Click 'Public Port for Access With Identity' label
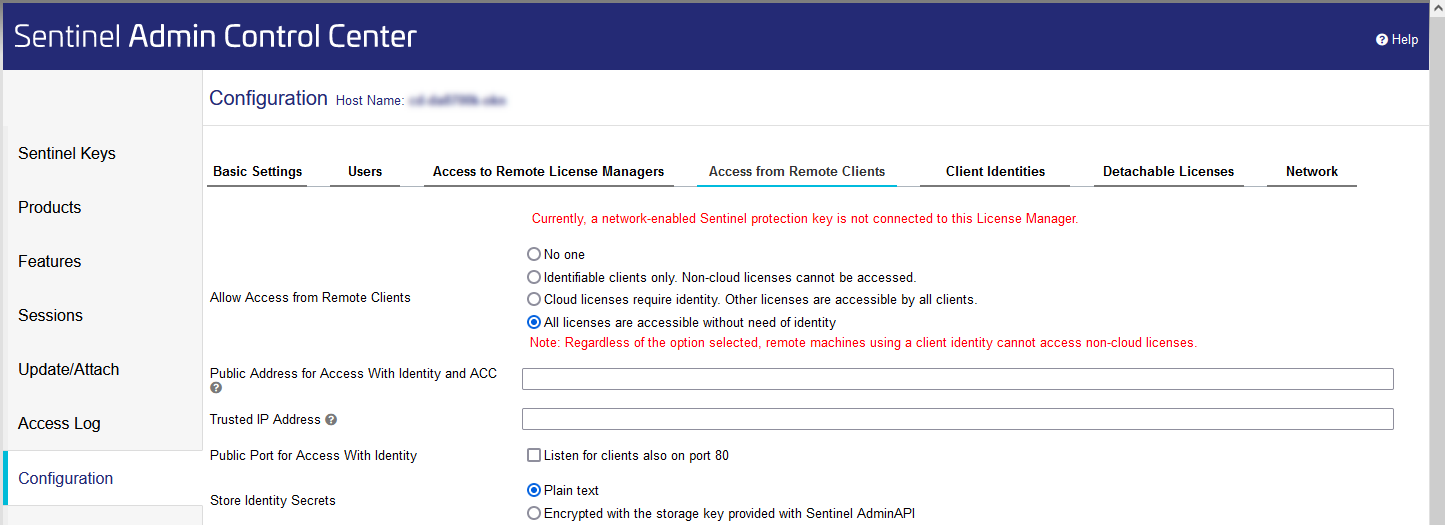Screen dimensions: 1445x525 click(313, 455)
